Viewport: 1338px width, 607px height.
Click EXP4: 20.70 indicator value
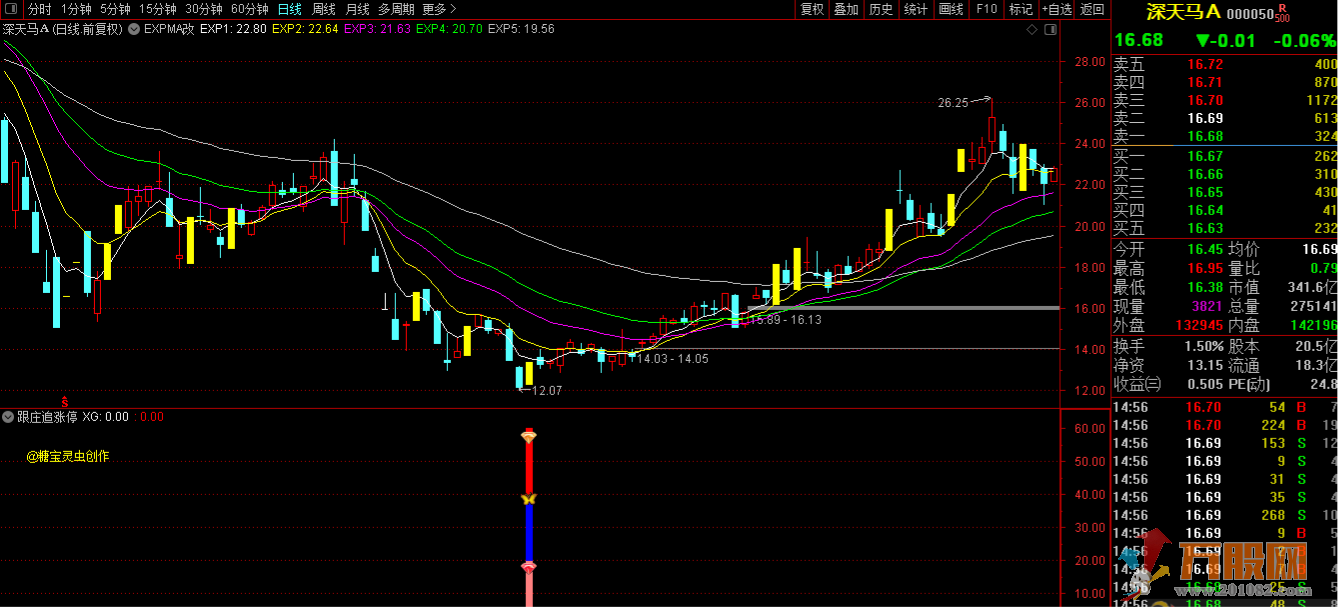[x=449, y=29]
